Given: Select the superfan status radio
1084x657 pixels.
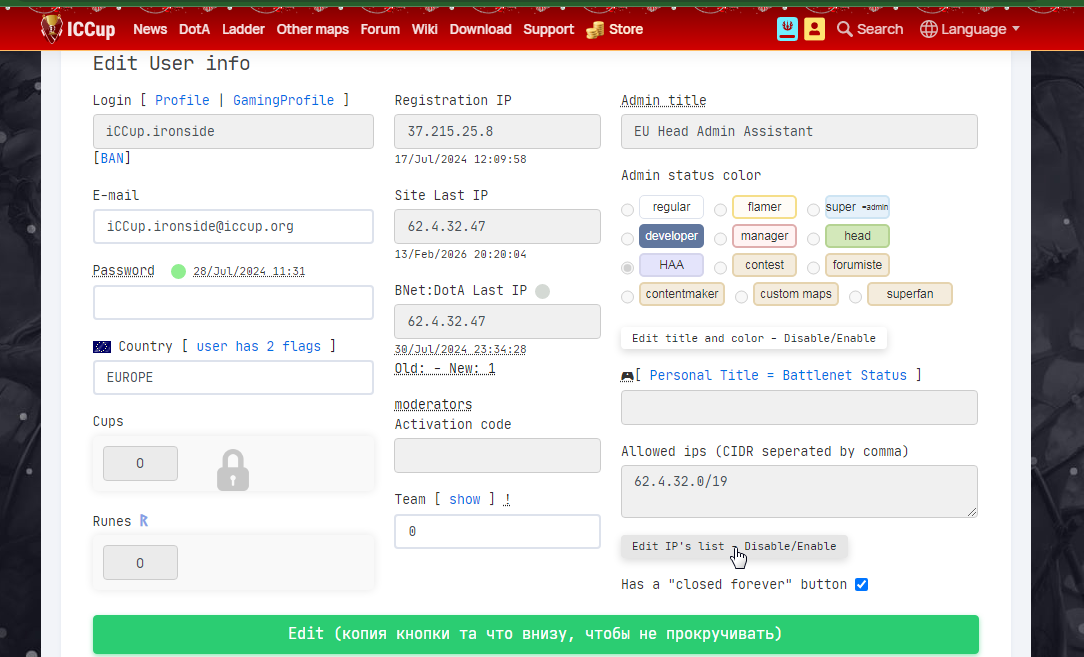Looking at the screenshot, I should (855, 297).
